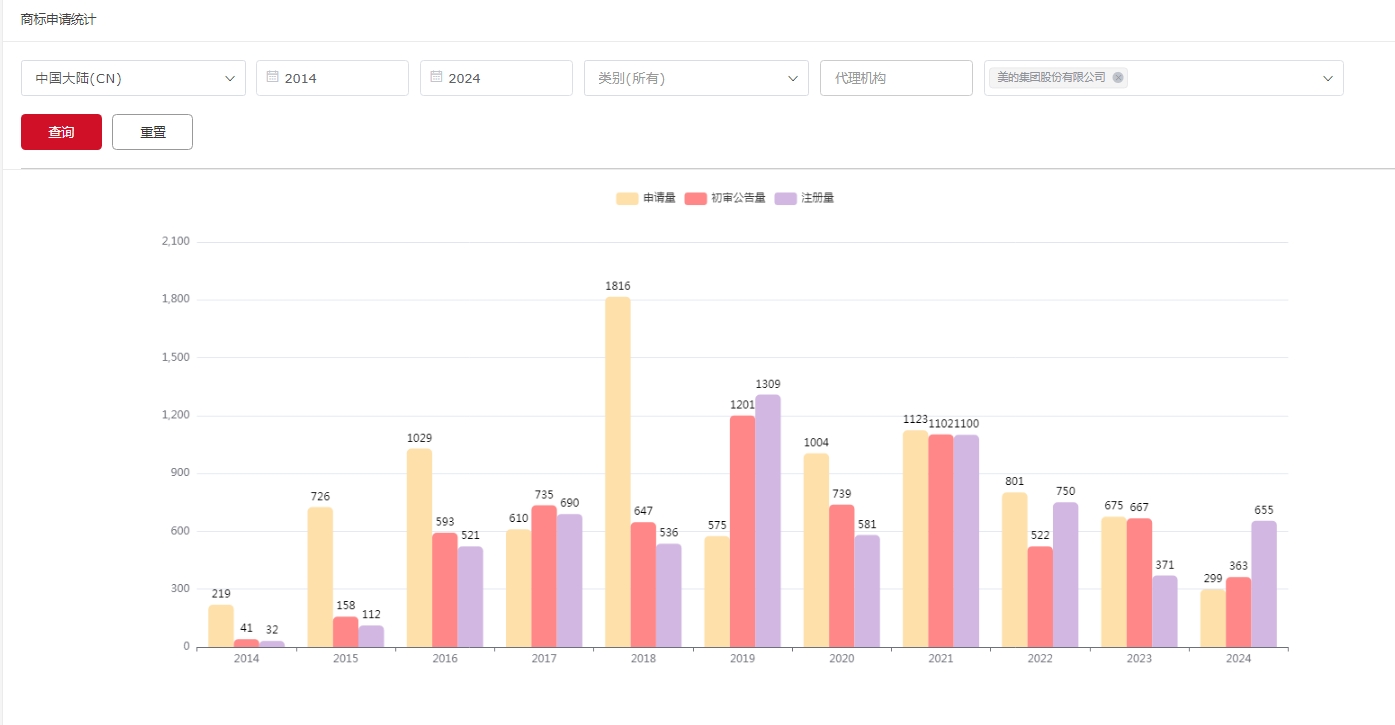Click the 2018 申请量 bar labeled 1816
This screenshot has width=1395, height=725.
[x=618, y=472]
